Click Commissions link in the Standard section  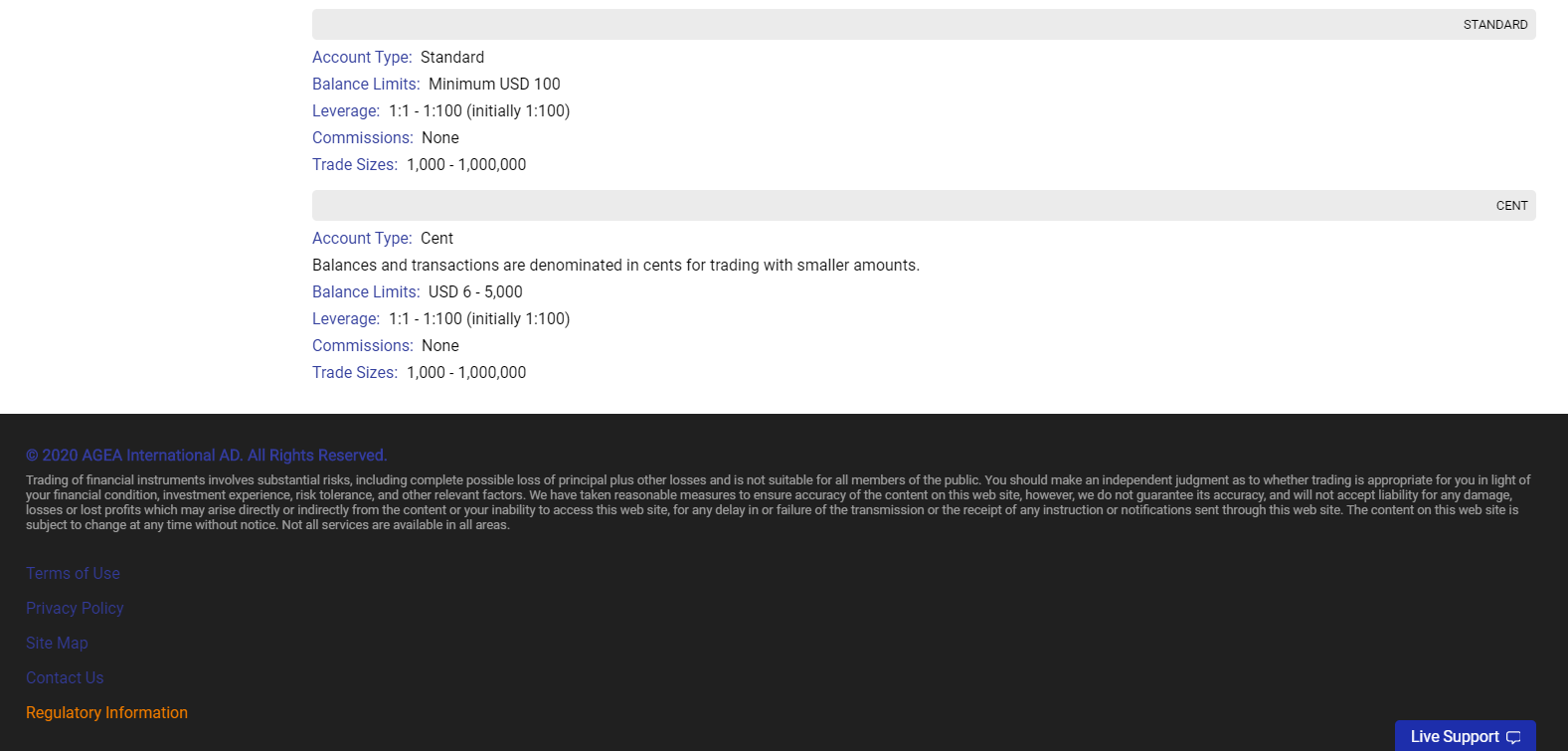pyautogui.click(x=363, y=138)
